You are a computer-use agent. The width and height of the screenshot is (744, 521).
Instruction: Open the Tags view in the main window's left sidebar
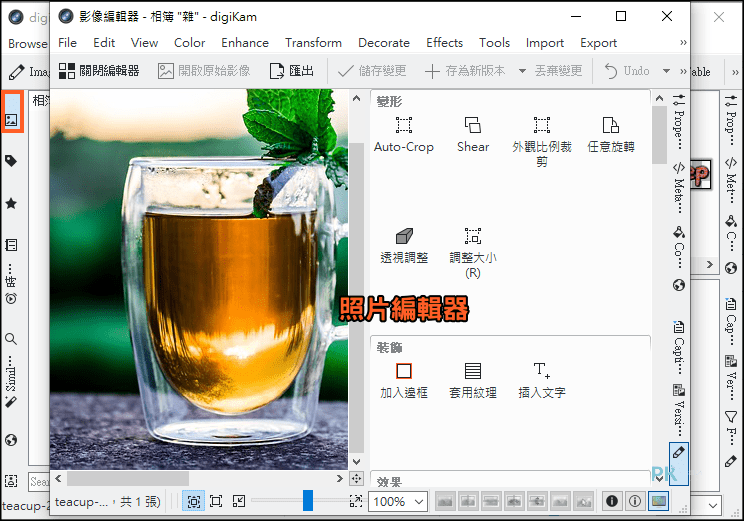click(11, 161)
